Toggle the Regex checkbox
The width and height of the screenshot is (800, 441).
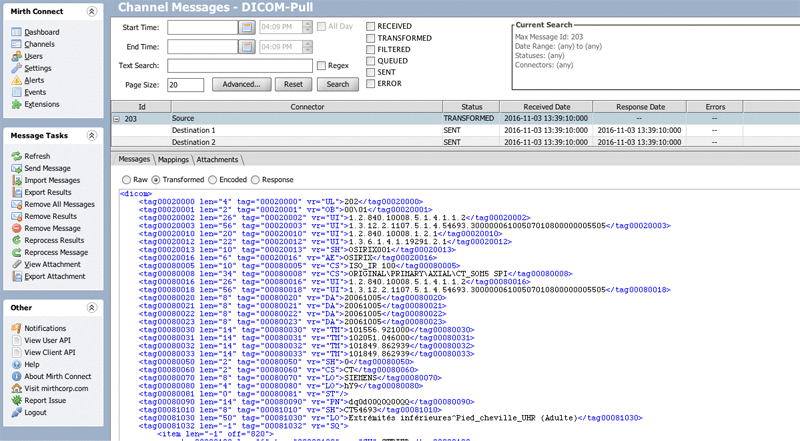click(321, 65)
